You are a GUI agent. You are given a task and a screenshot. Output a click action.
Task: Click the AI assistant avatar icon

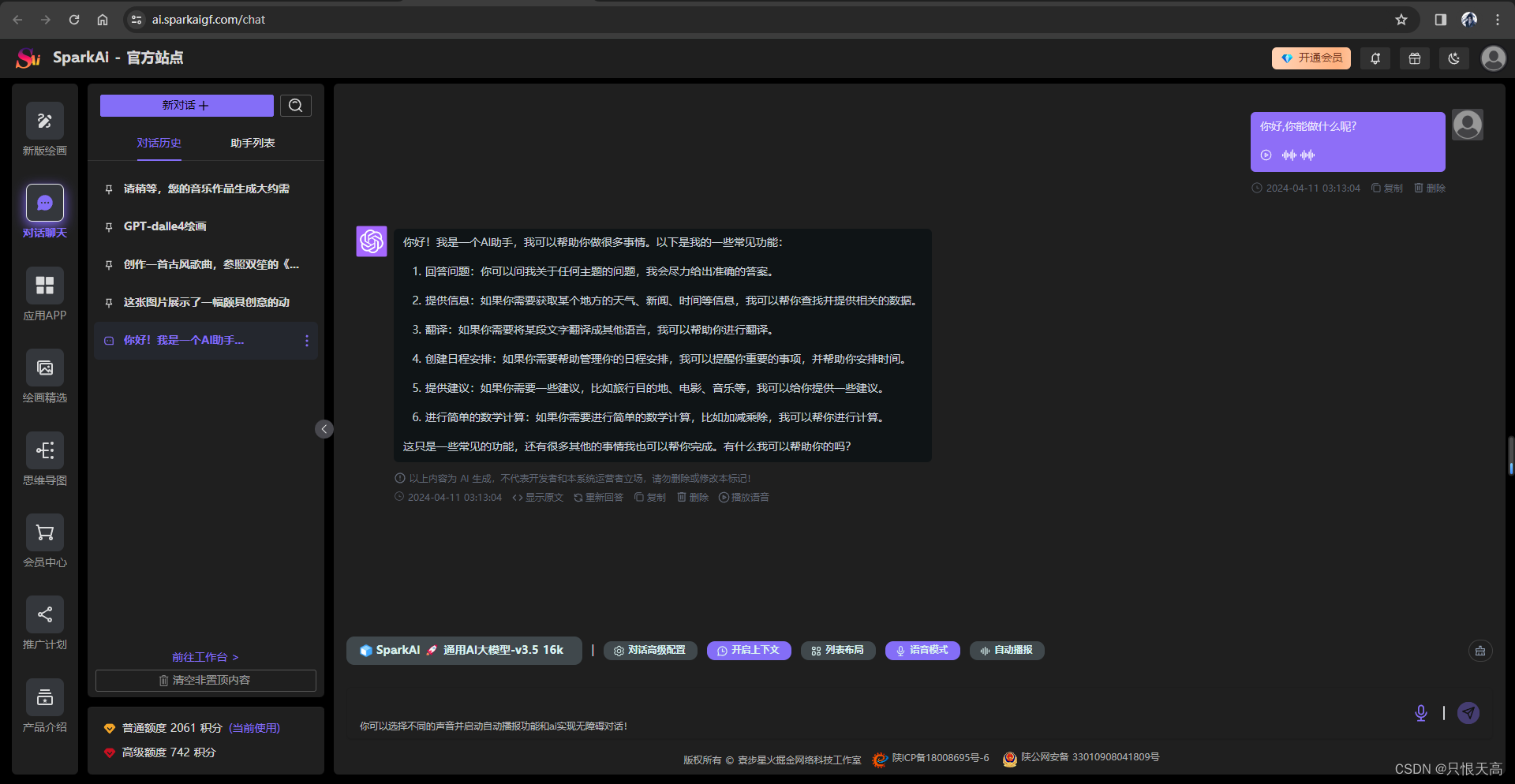(372, 241)
